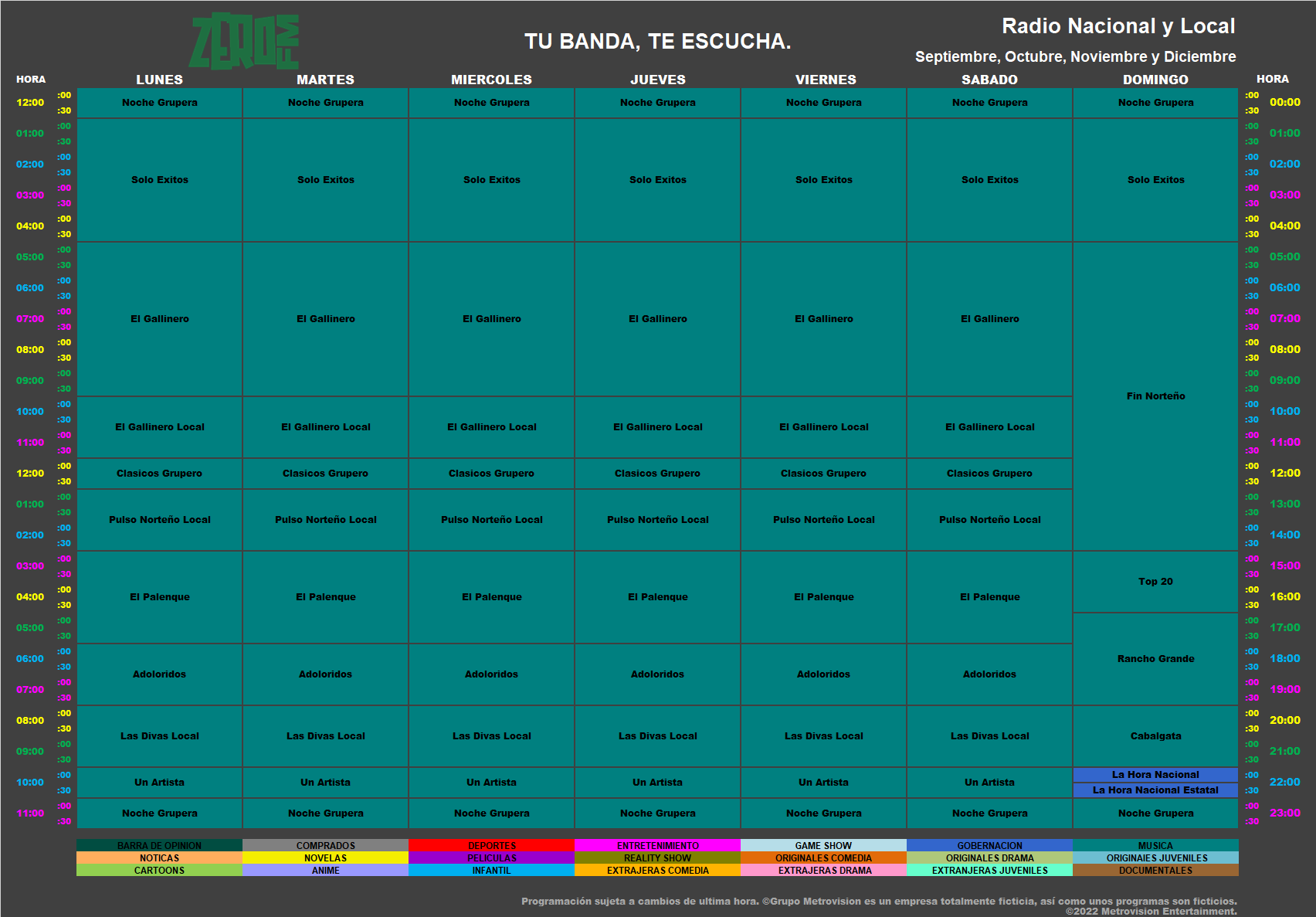The height and width of the screenshot is (917, 1316).
Task: Select Thursday's late Noche Grupera block
Action: 658,813
